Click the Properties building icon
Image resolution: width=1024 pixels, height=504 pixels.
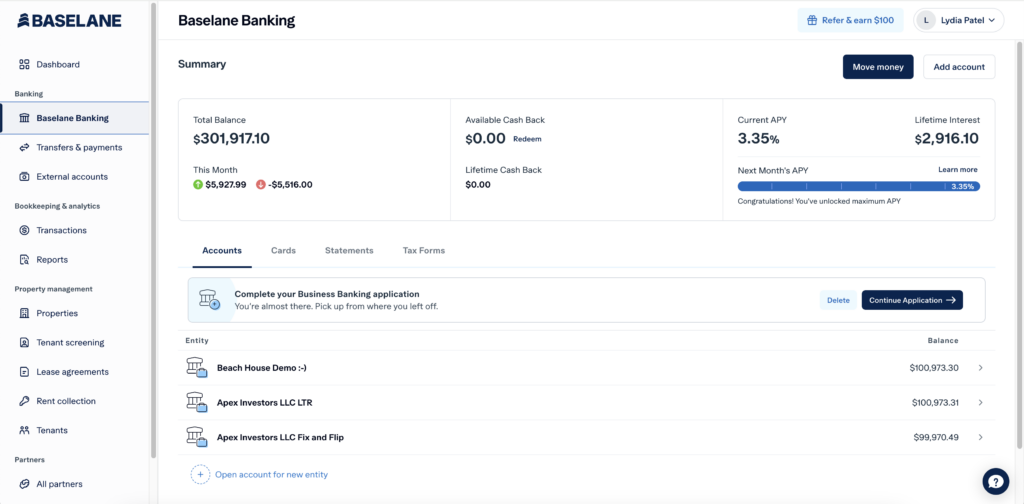click(24, 313)
